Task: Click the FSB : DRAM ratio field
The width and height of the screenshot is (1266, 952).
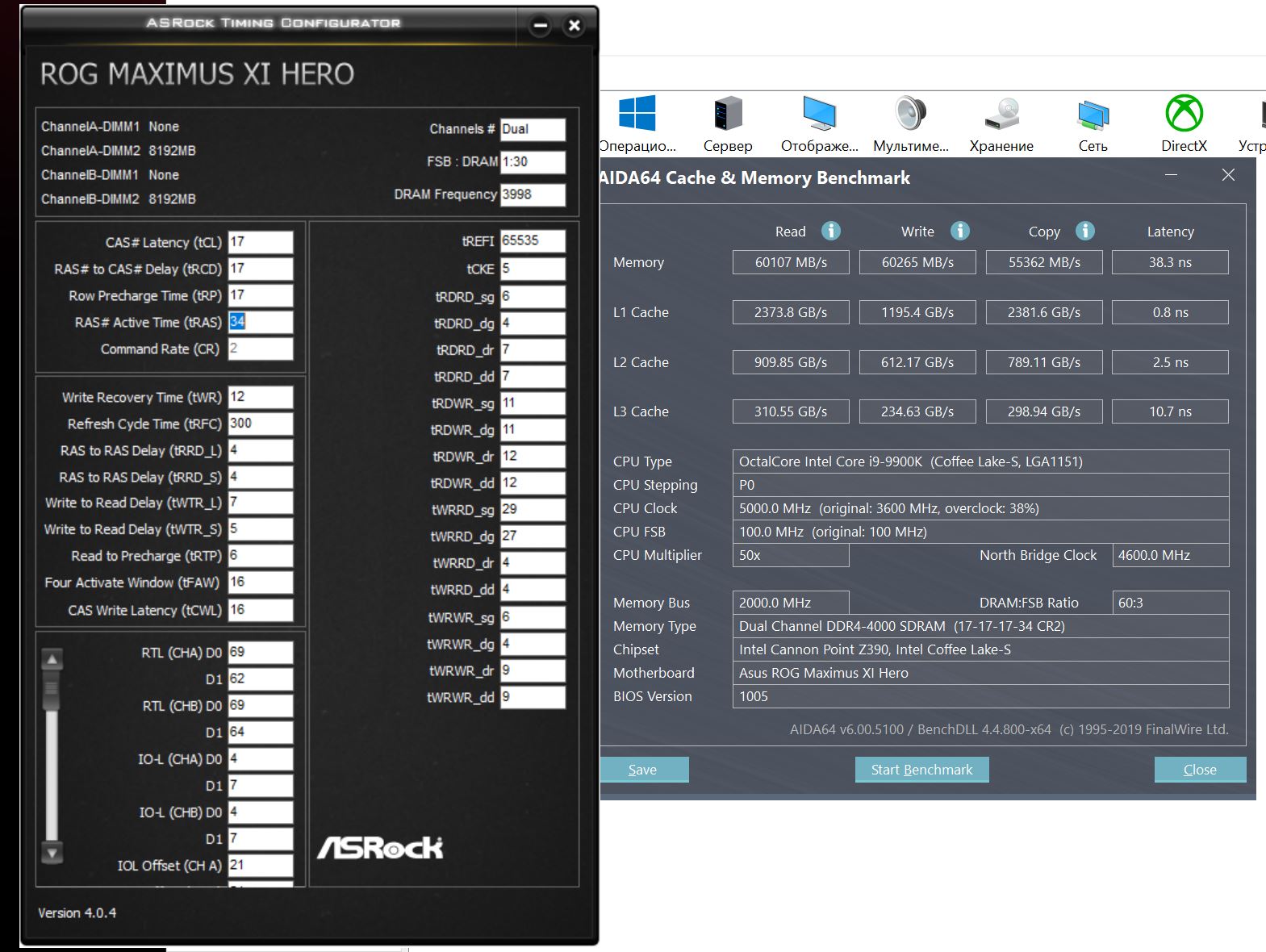Action: [x=533, y=162]
